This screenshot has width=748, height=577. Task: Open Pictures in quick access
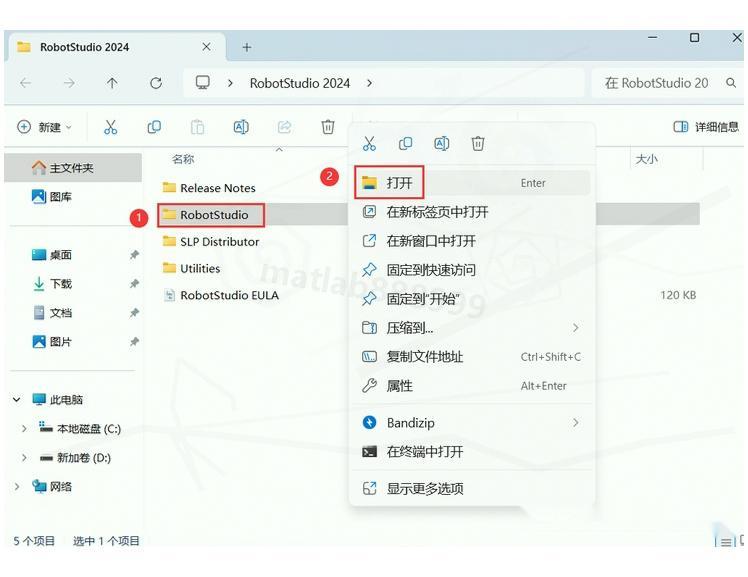click(52, 342)
